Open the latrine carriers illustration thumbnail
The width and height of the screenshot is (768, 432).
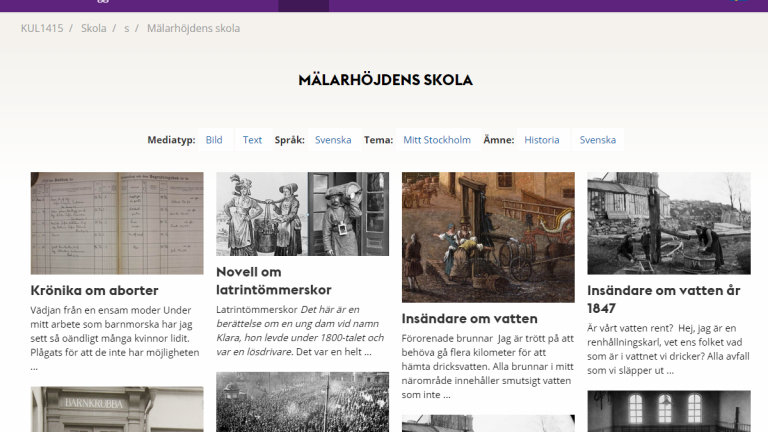point(303,214)
